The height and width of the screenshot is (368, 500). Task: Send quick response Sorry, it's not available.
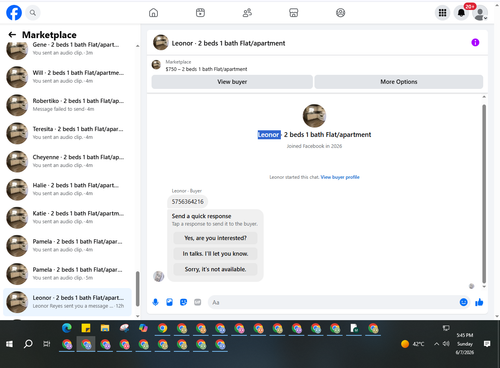pos(215,269)
